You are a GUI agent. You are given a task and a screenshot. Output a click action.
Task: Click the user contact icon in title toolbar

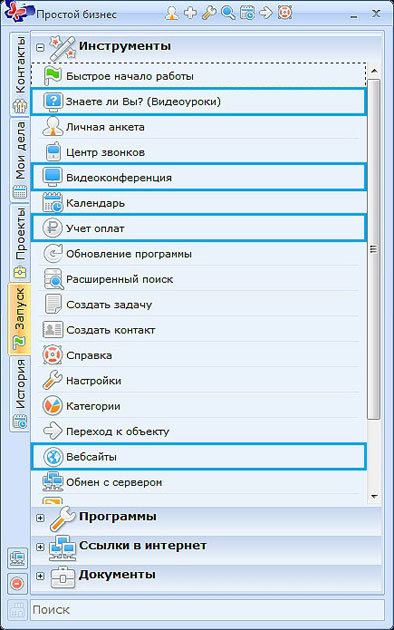point(172,13)
